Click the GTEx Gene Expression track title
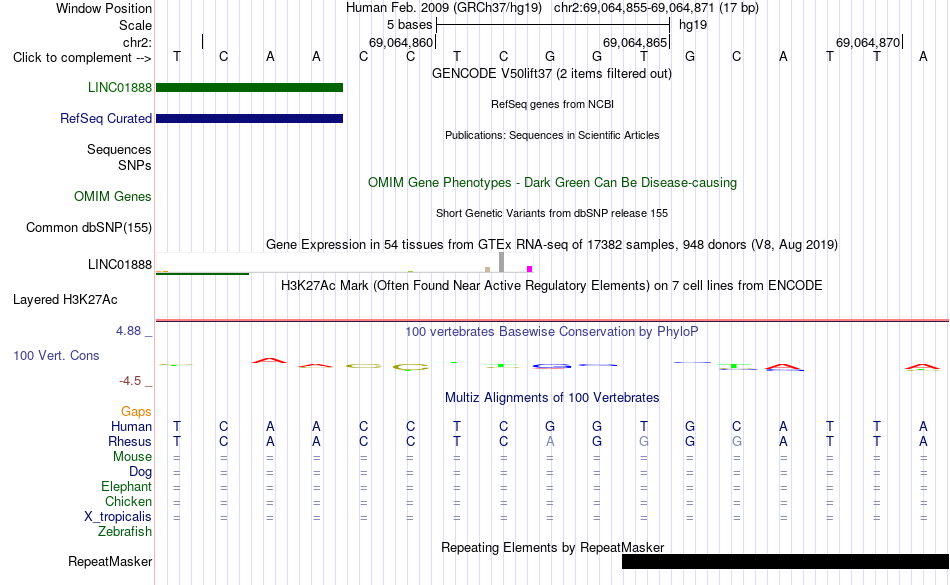950x585 pixels. (552, 244)
